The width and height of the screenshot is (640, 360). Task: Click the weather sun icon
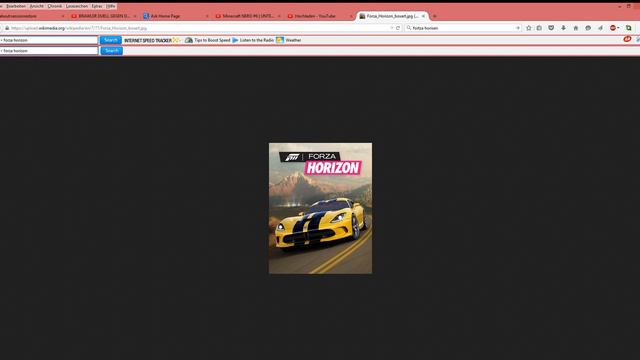280,40
